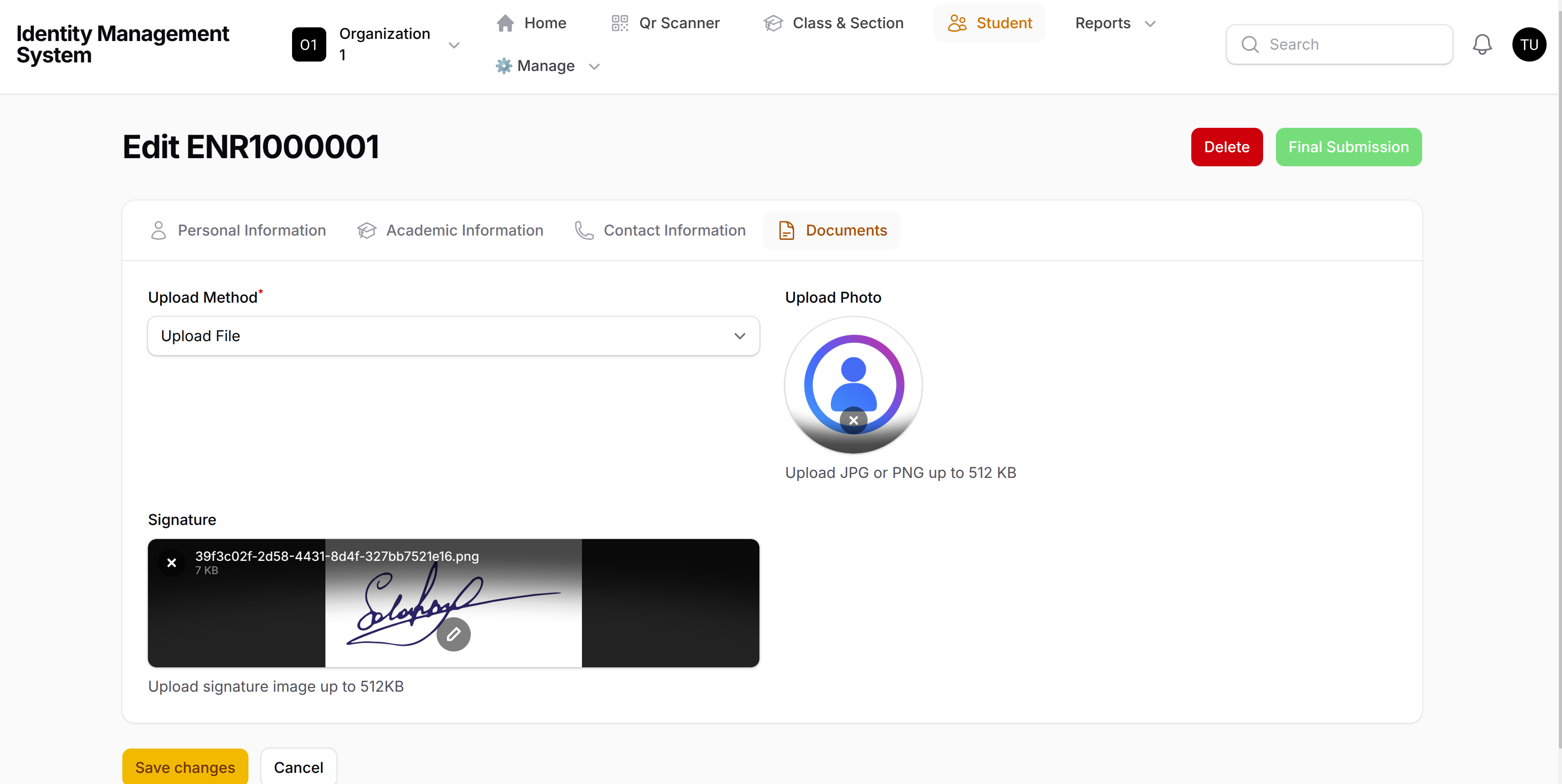This screenshot has width=1562, height=784.
Task: Select the Class & Section graduation cap icon
Action: 773,23
